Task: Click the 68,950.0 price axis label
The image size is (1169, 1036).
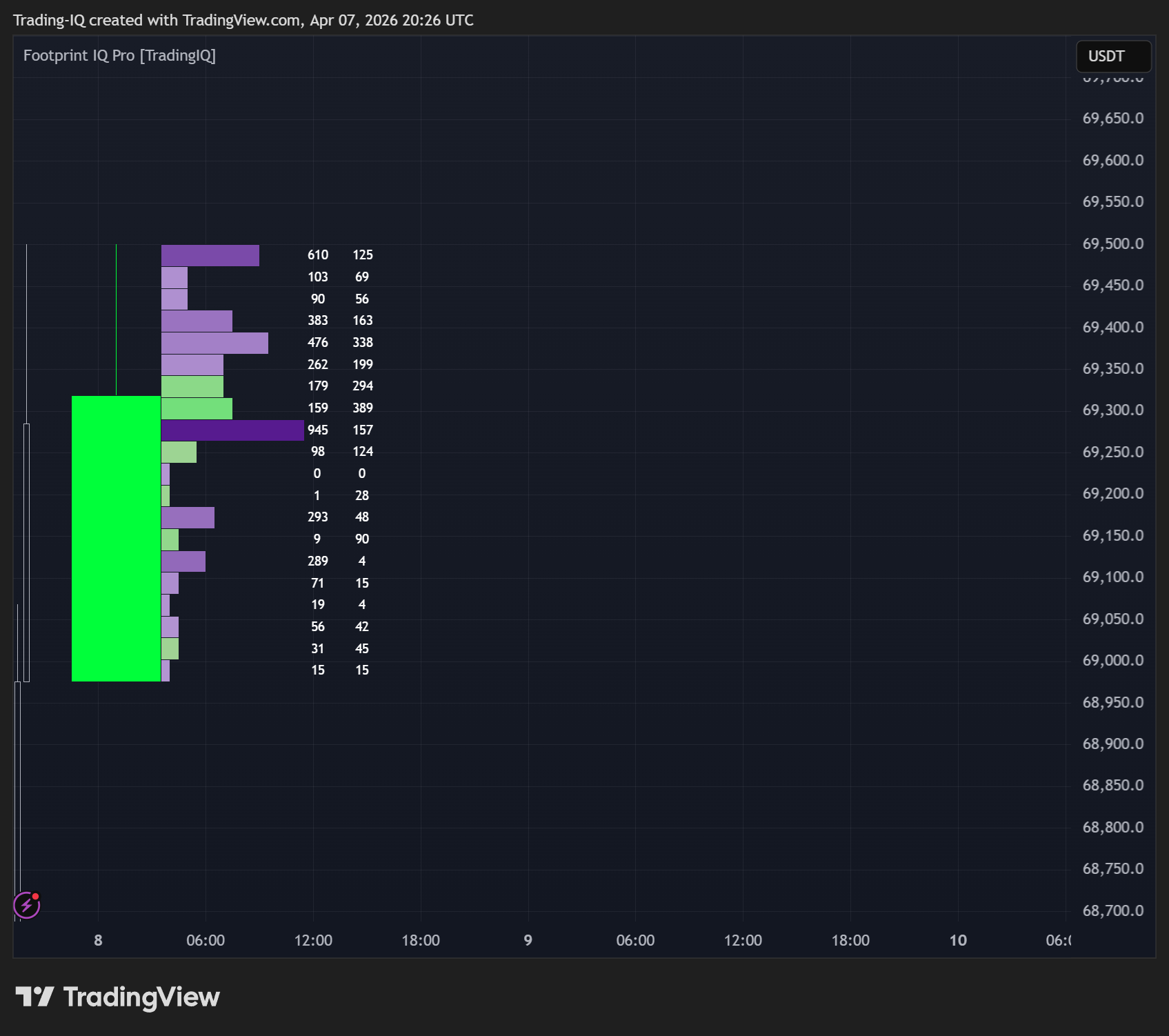Action: tap(1113, 703)
